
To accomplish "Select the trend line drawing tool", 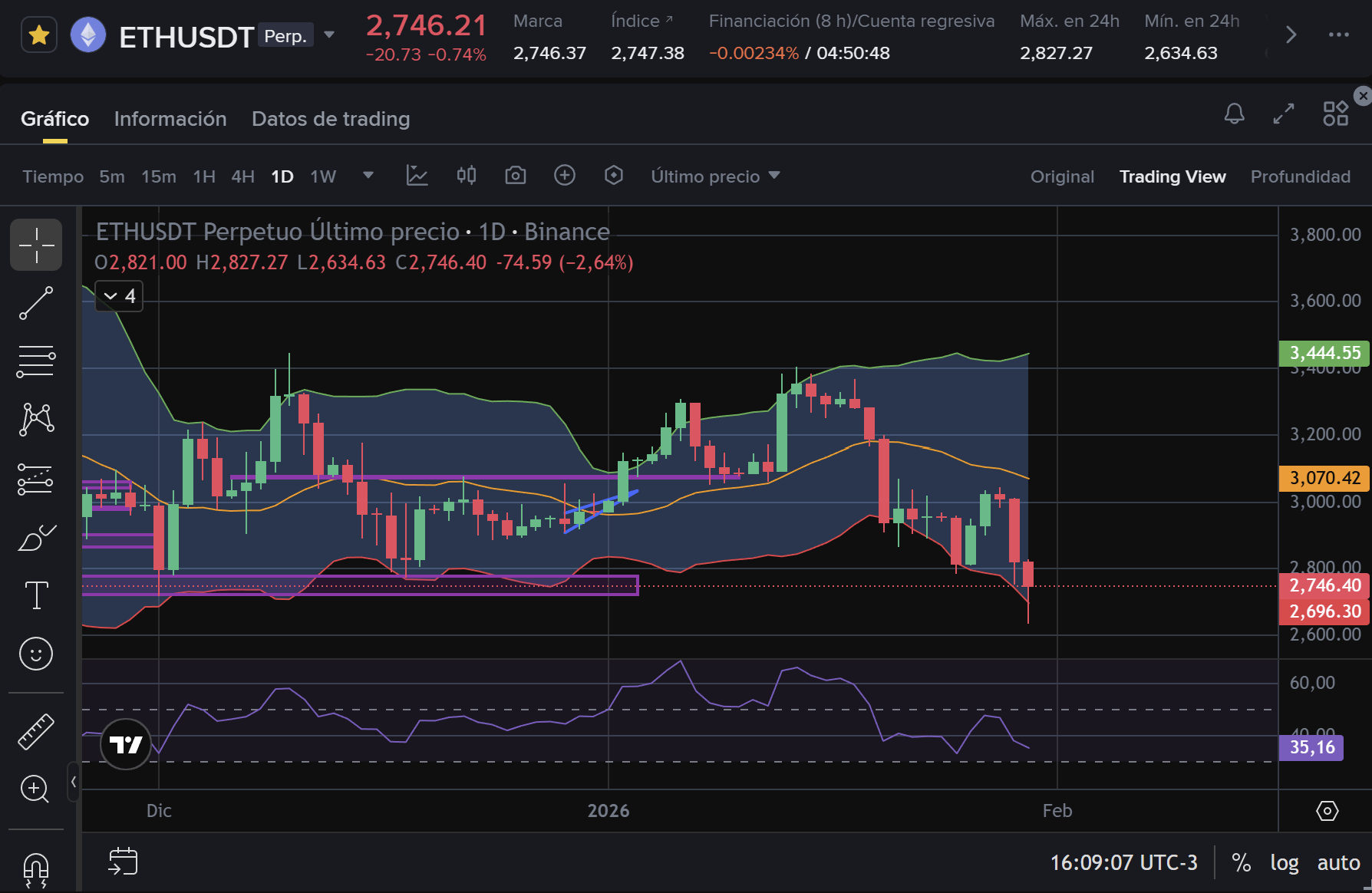I will click(36, 303).
